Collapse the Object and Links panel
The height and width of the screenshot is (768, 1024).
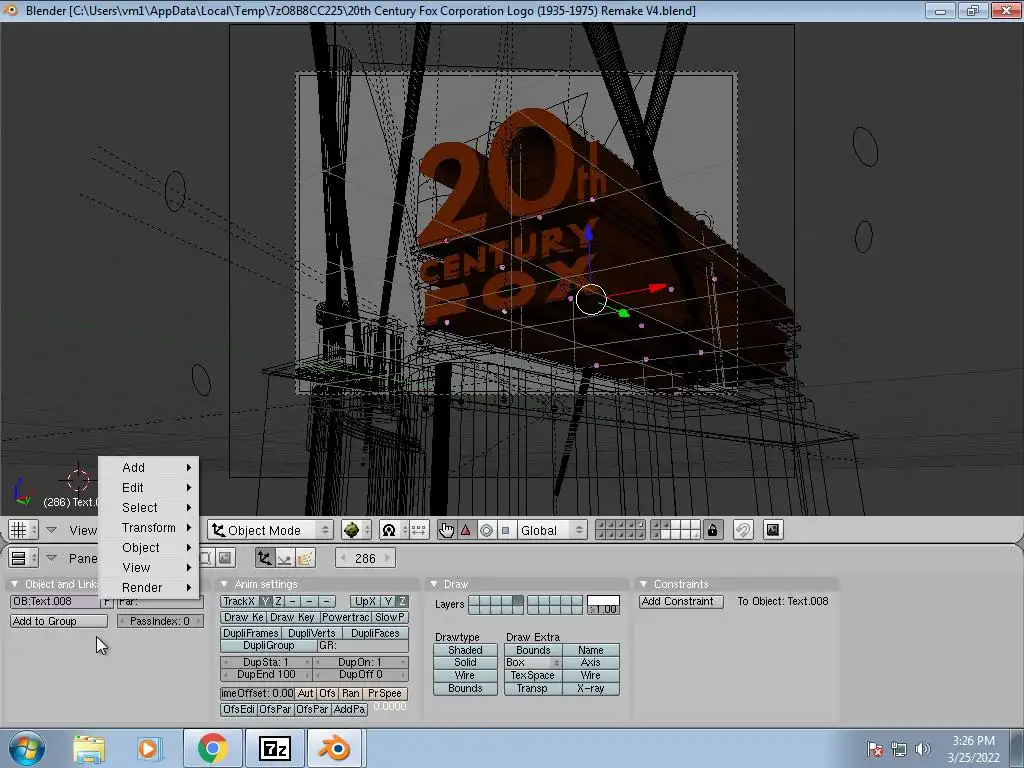pos(14,584)
